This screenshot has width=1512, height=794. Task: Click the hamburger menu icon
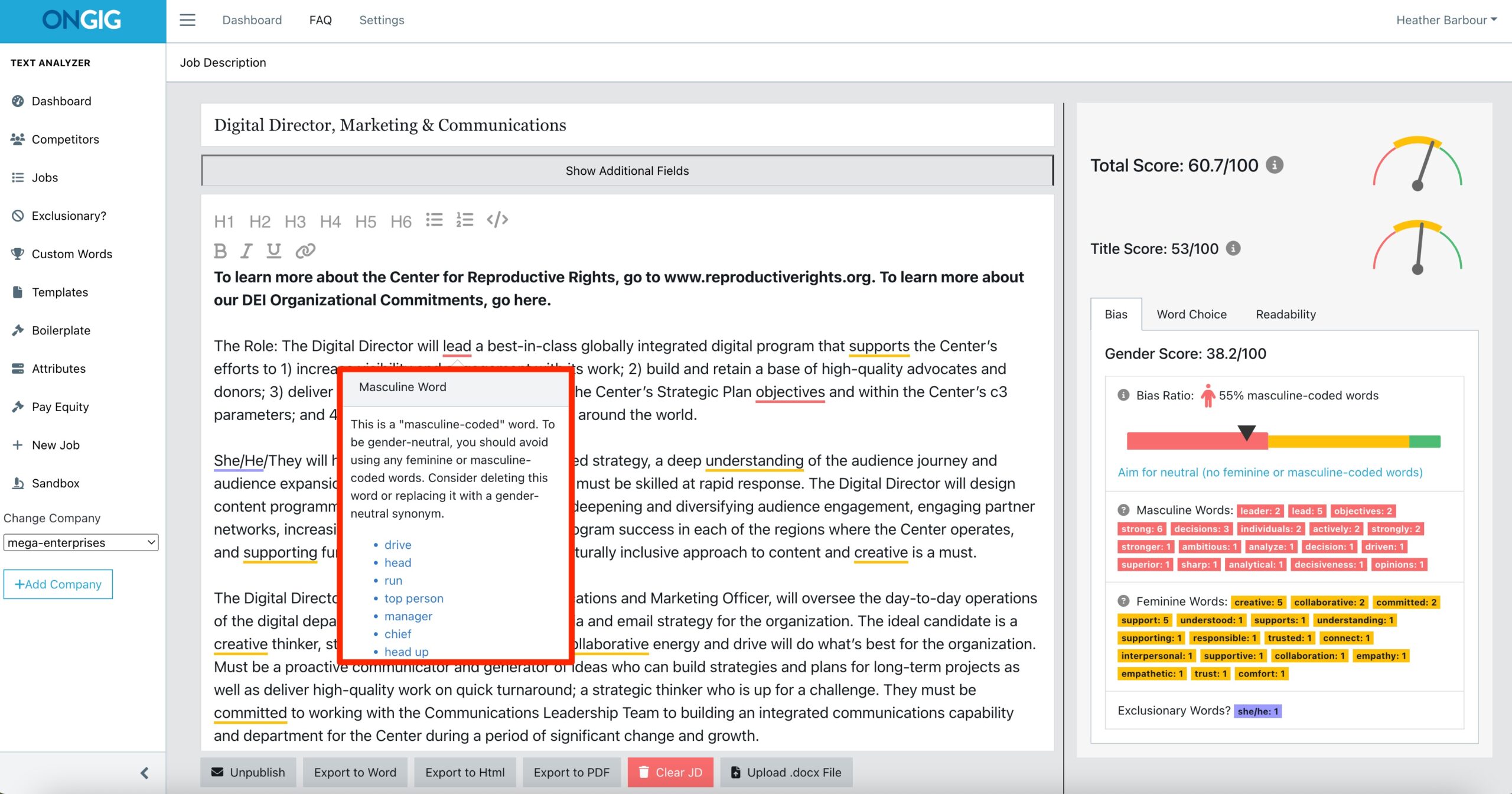coord(186,19)
